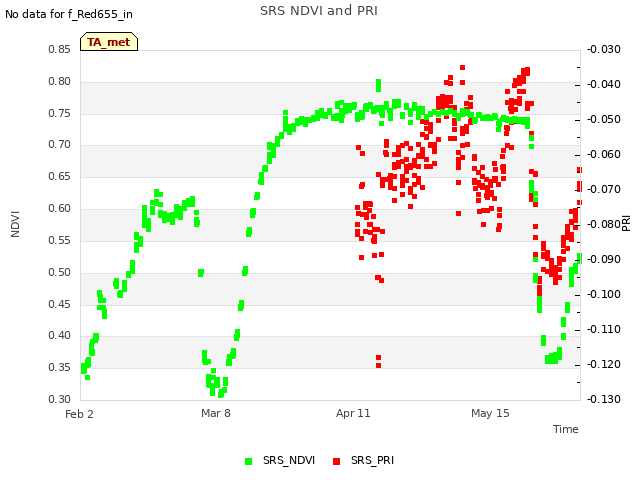The height and width of the screenshot is (480, 640).
Task: Click the chart title SRS NDVI and PRI
Action: 319,10
